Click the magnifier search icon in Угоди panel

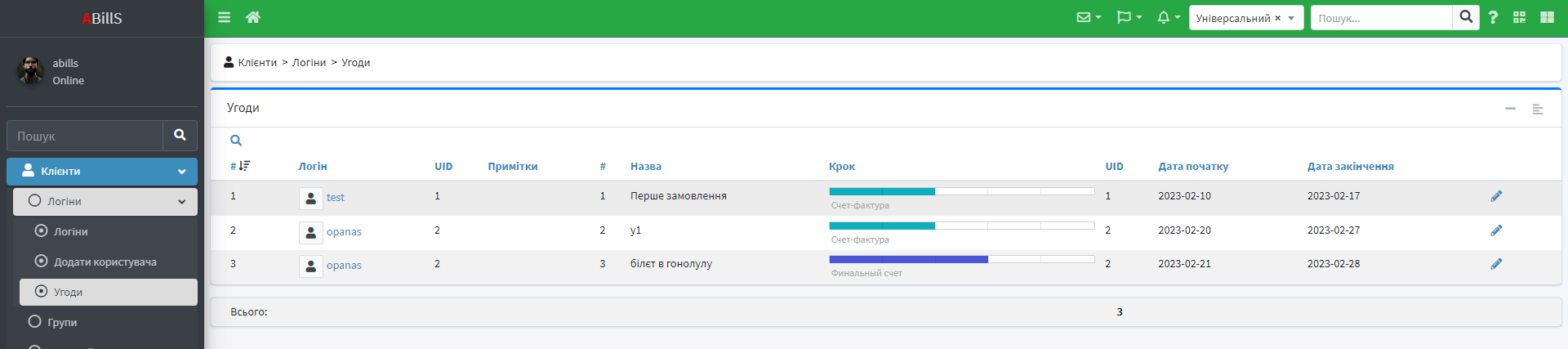pyautogui.click(x=236, y=141)
